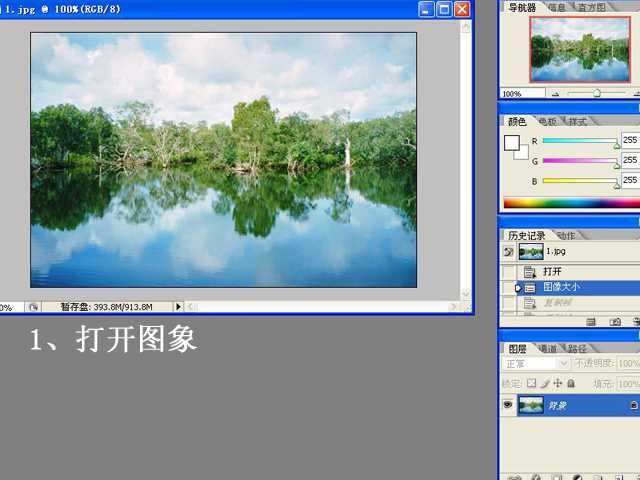Screen dimensions: 640x480
Task: Open the 样式 (Styles) tab
Action: pos(578,121)
